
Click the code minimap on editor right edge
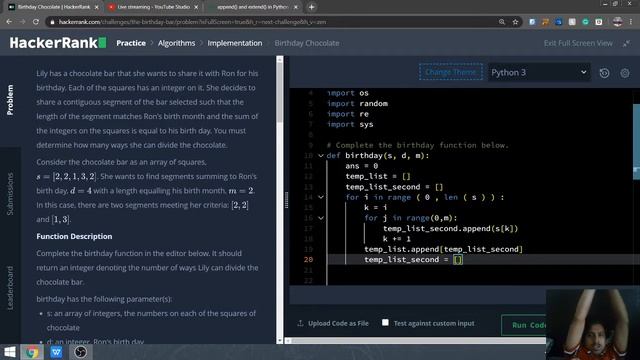point(636,142)
